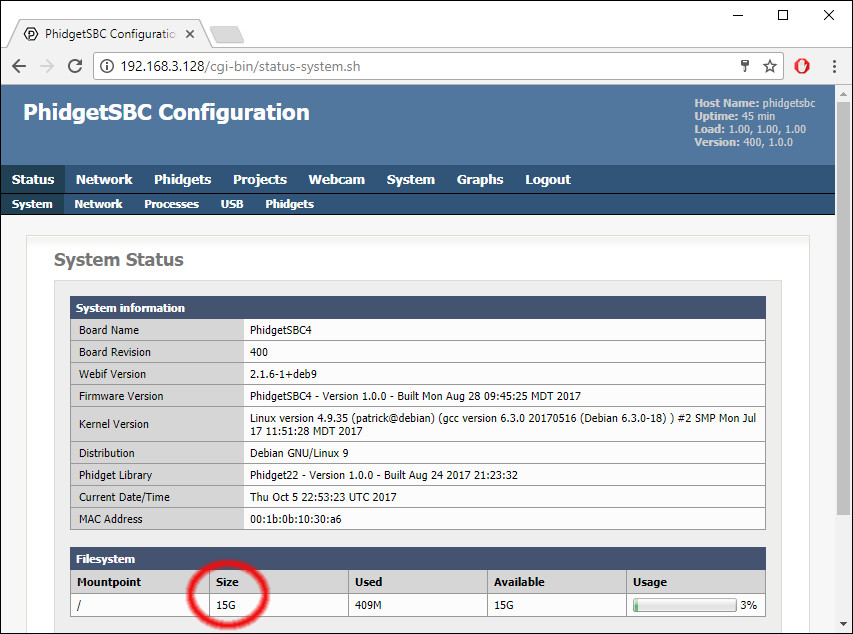Click the Used value 409M

(x=368, y=605)
